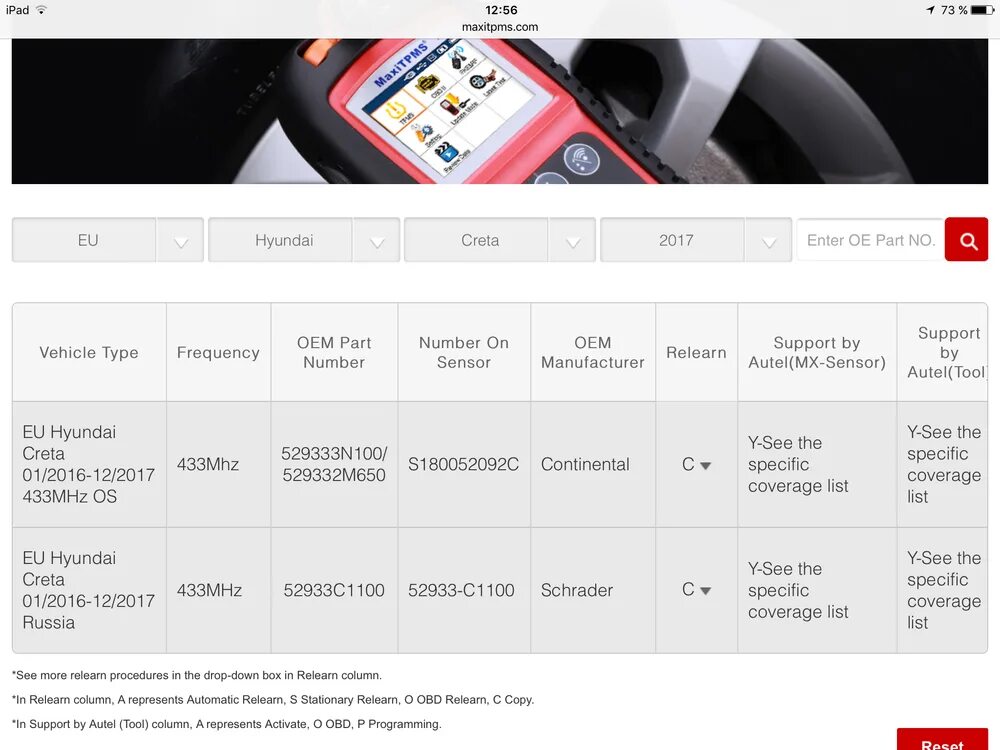Open Autel Tool coverage list, Schrader row
This screenshot has width=1000, height=750.
tap(944, 590)
